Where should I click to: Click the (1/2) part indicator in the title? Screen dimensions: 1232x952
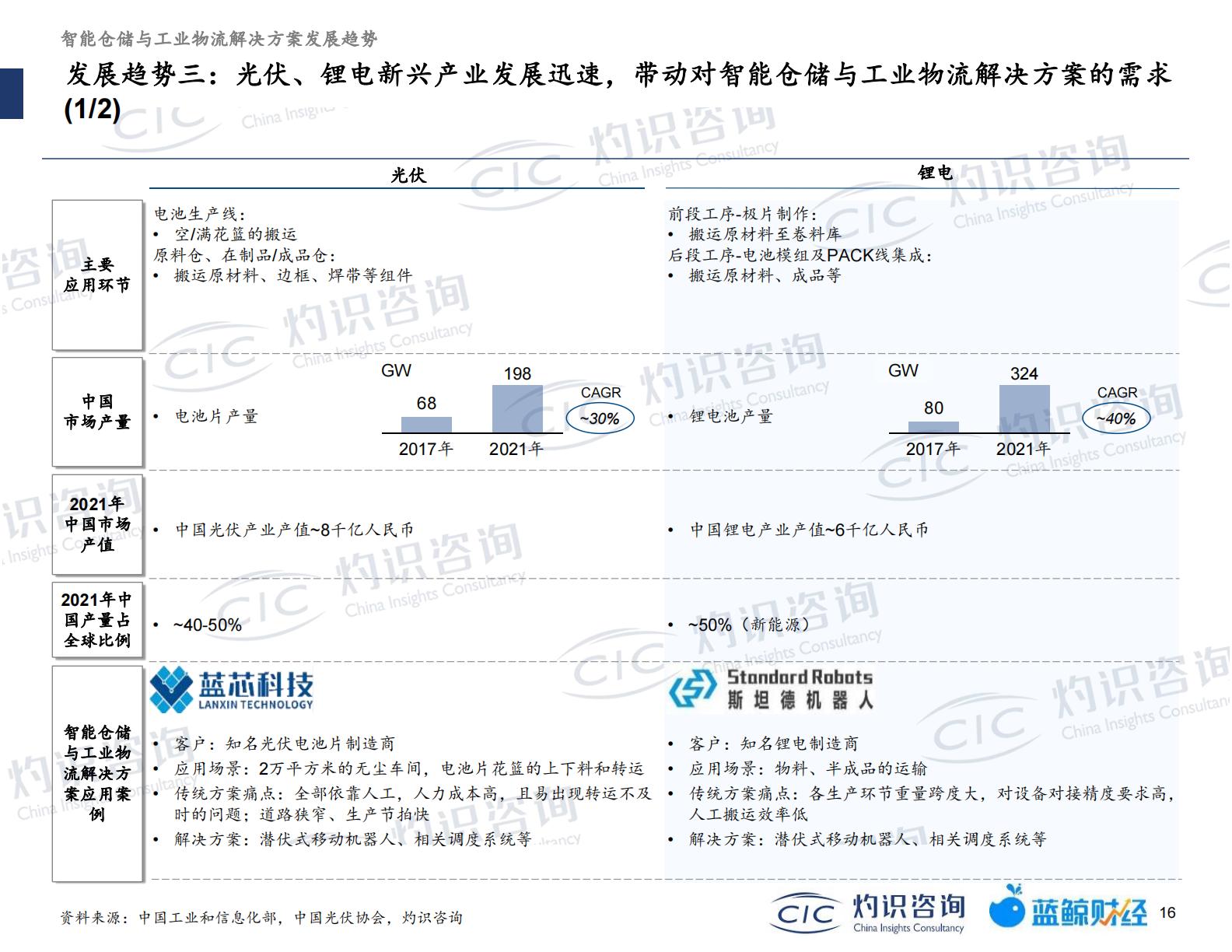[93, 109]
